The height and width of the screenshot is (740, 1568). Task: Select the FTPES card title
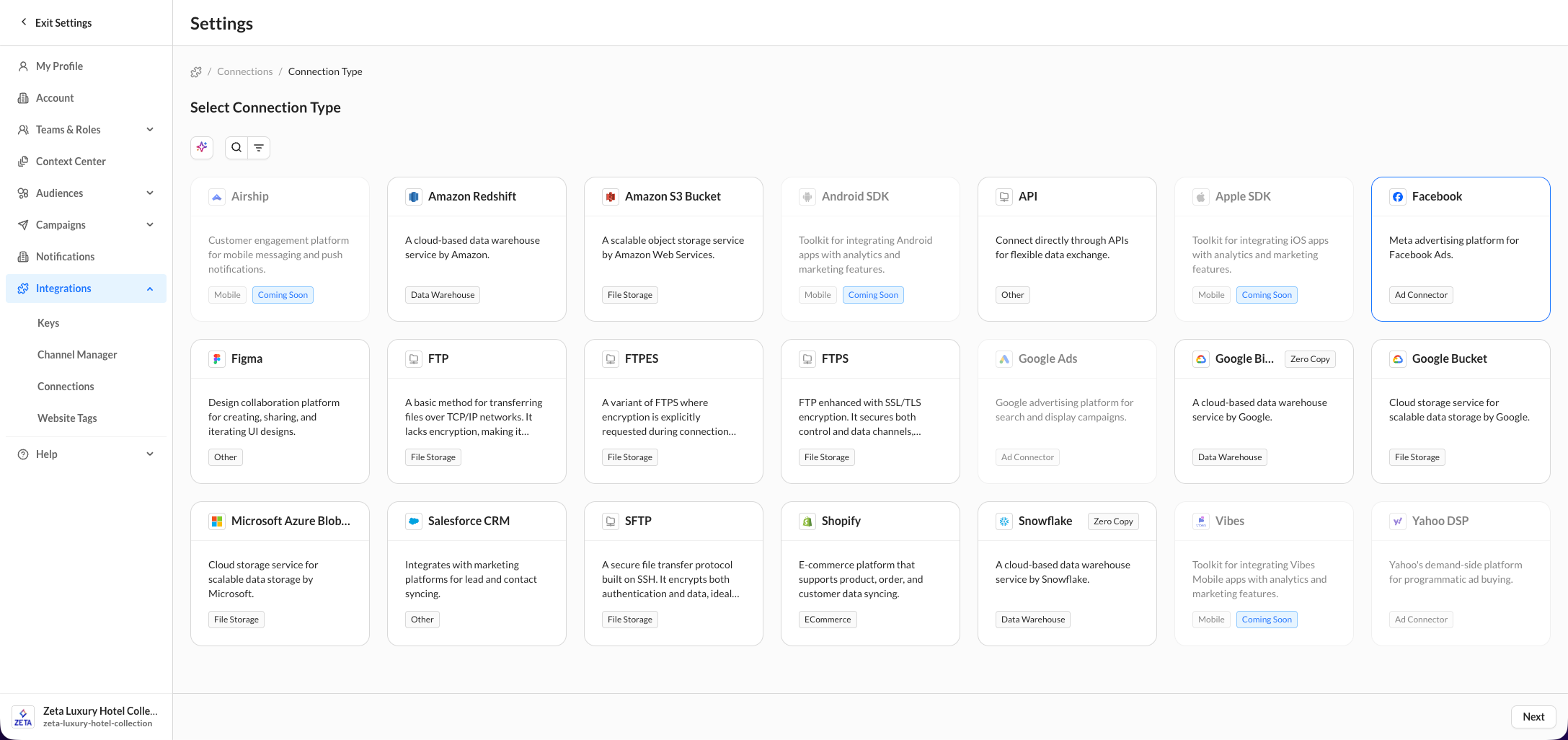(642, 358)
